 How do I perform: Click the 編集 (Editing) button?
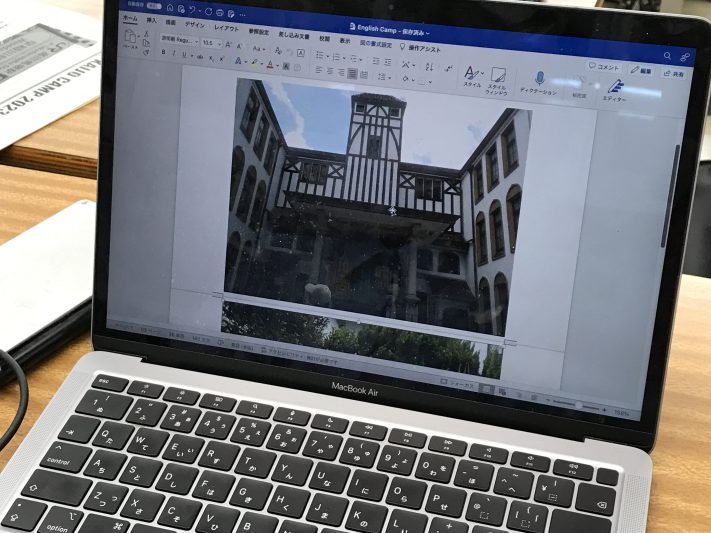(642, 70)
